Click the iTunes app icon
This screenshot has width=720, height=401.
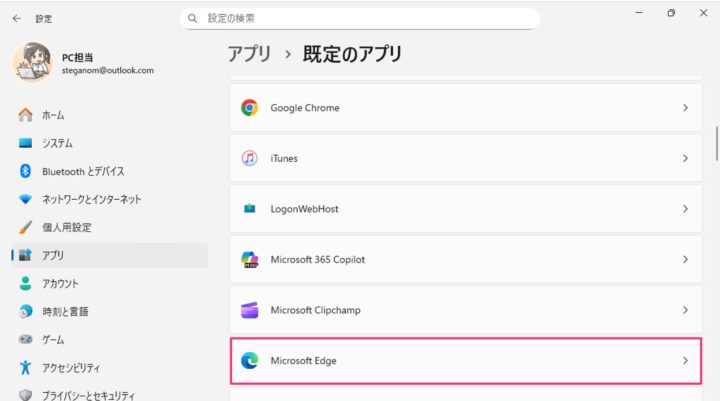249,158
